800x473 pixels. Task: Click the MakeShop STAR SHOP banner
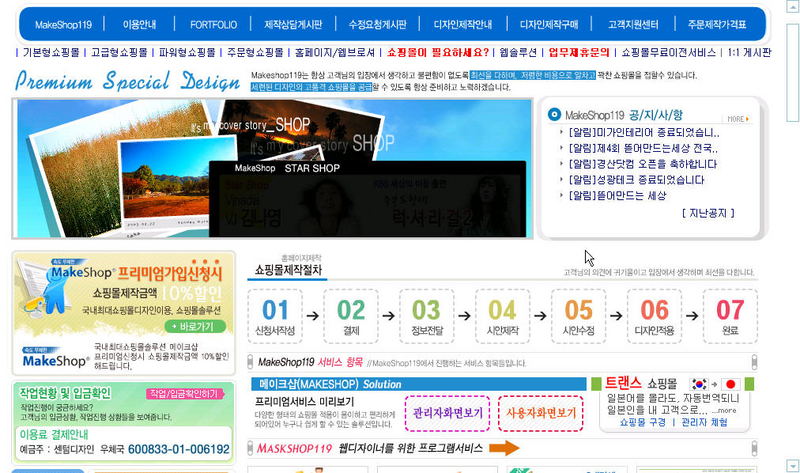367,198
